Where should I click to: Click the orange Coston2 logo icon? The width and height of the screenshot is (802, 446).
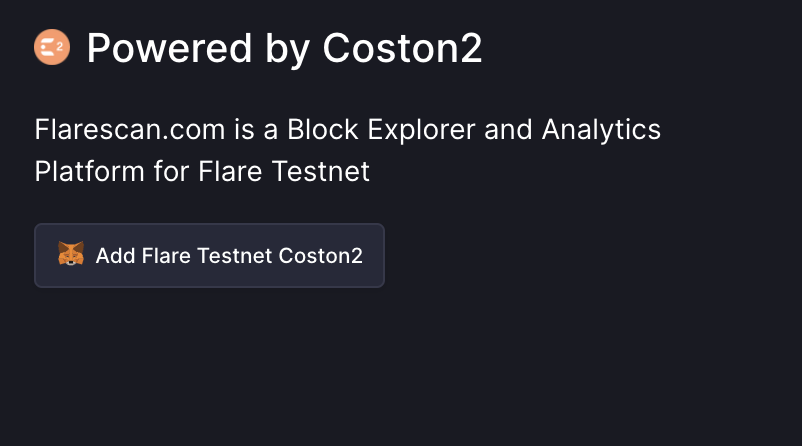tap(51, 48)
